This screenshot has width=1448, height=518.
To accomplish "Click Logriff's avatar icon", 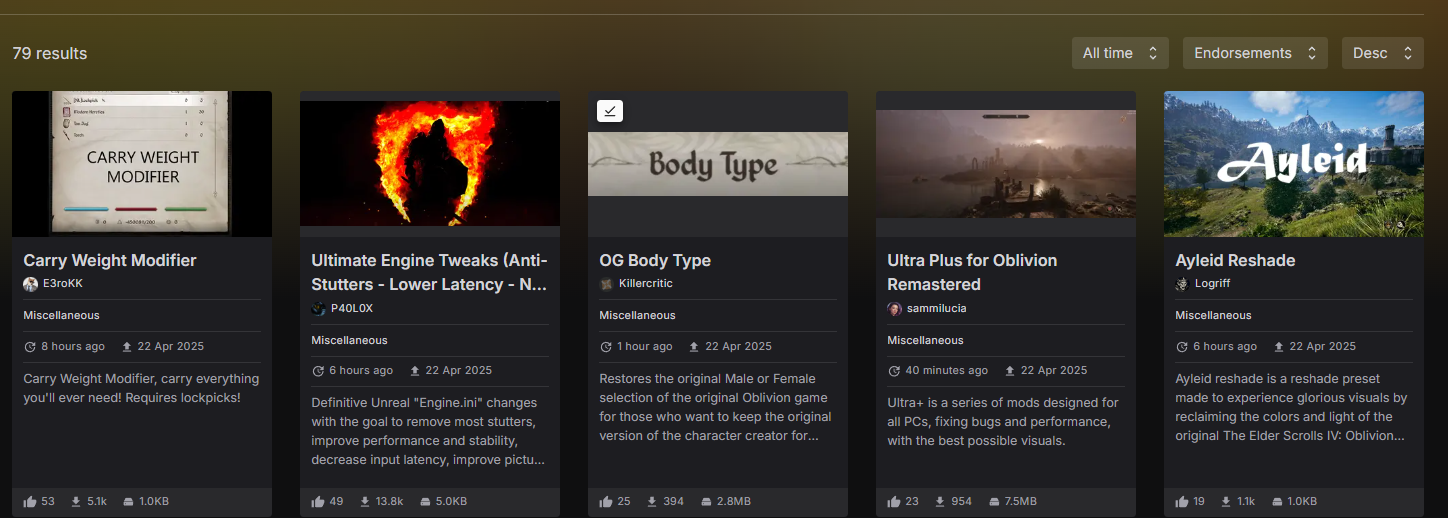I will coord(1182,284).
